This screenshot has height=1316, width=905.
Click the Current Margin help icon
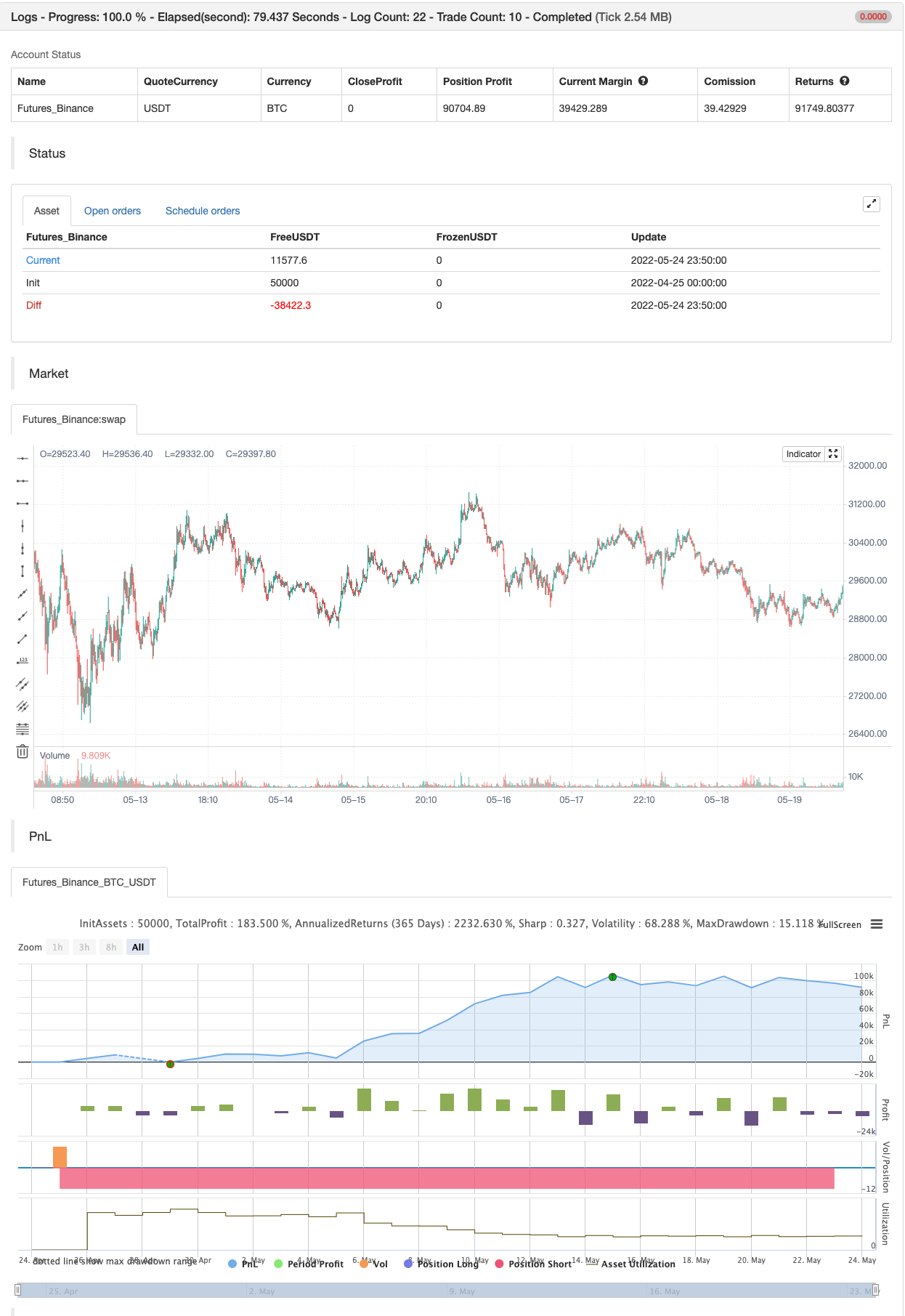point(643,81)
